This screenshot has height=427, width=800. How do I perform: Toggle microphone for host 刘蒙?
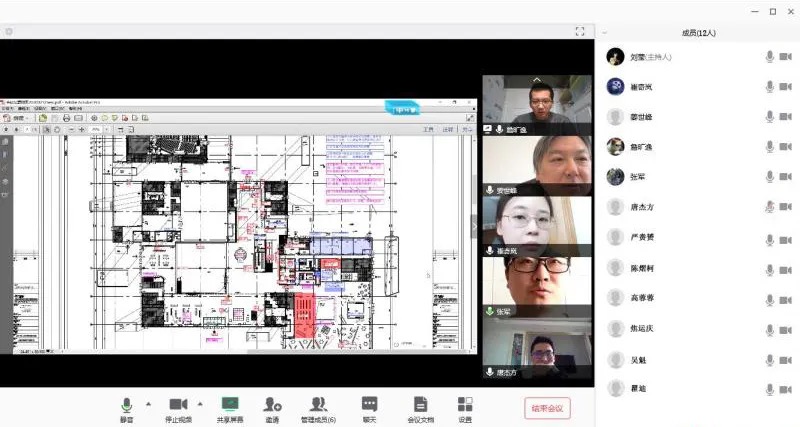pyautogui.click(x=769, y=57)
